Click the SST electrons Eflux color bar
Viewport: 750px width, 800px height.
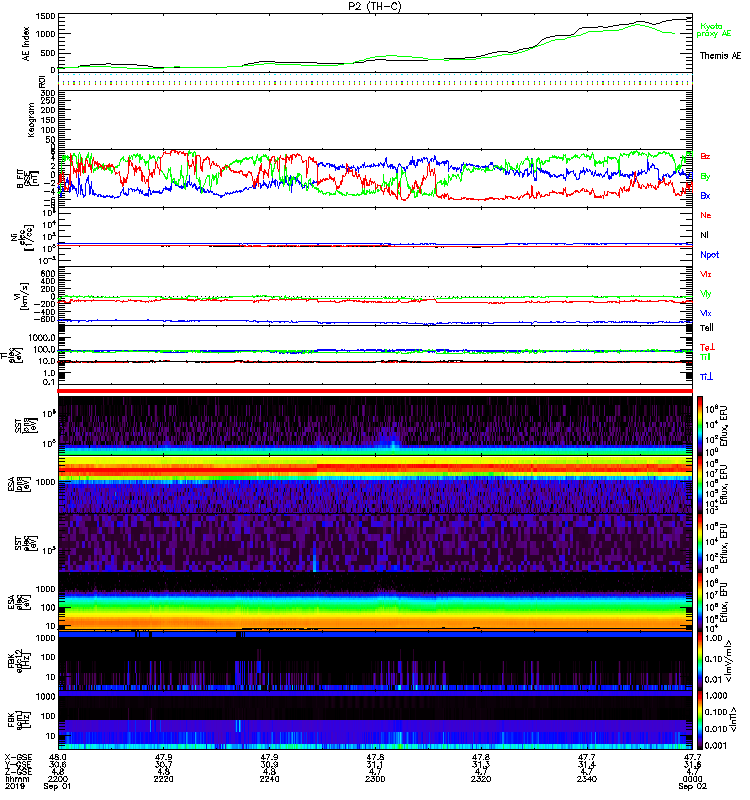point(699,543)
